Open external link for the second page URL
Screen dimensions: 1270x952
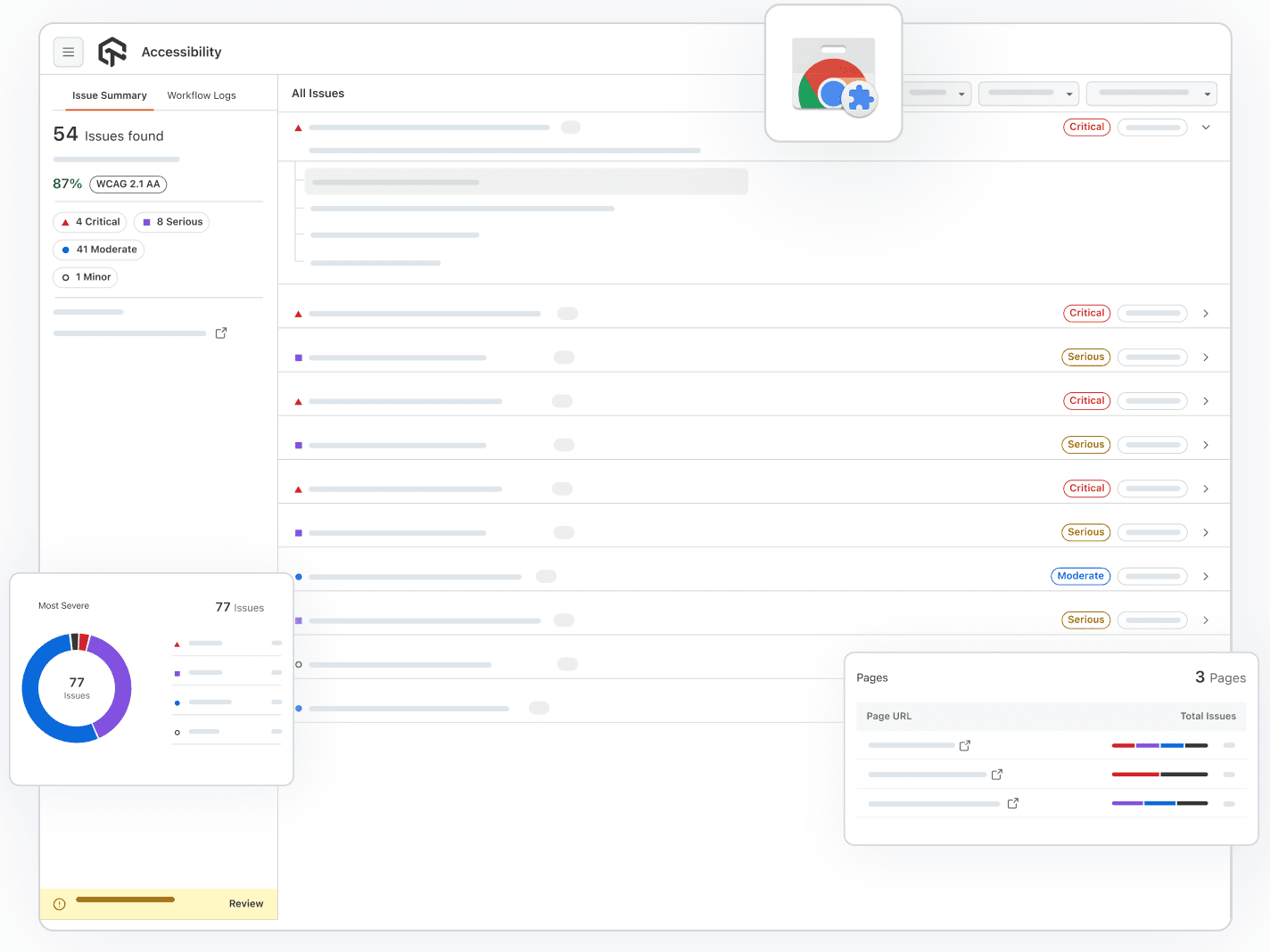pyautogui.click(x=996, y=774)
